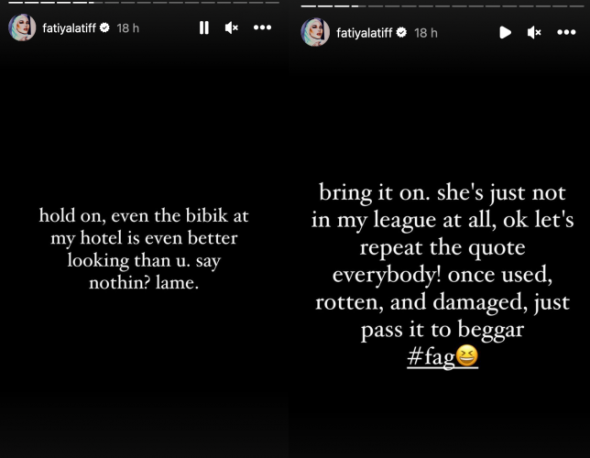Unmute sound on the left story
This screenshot has height=458, width=590.
coord(231,27)
